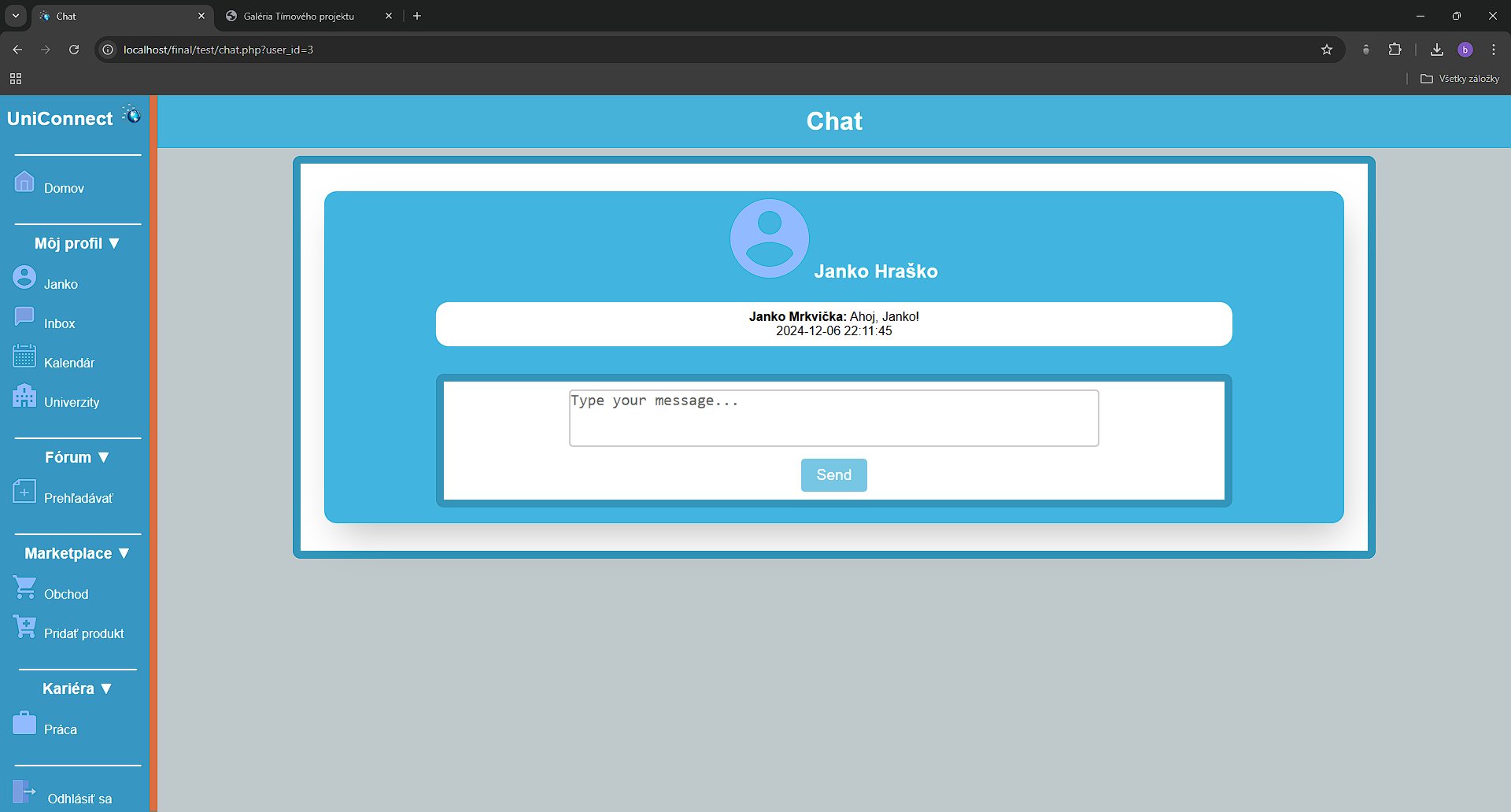
Task: Close the Galéria Tímového projektu tab
Action: point(389,16)
